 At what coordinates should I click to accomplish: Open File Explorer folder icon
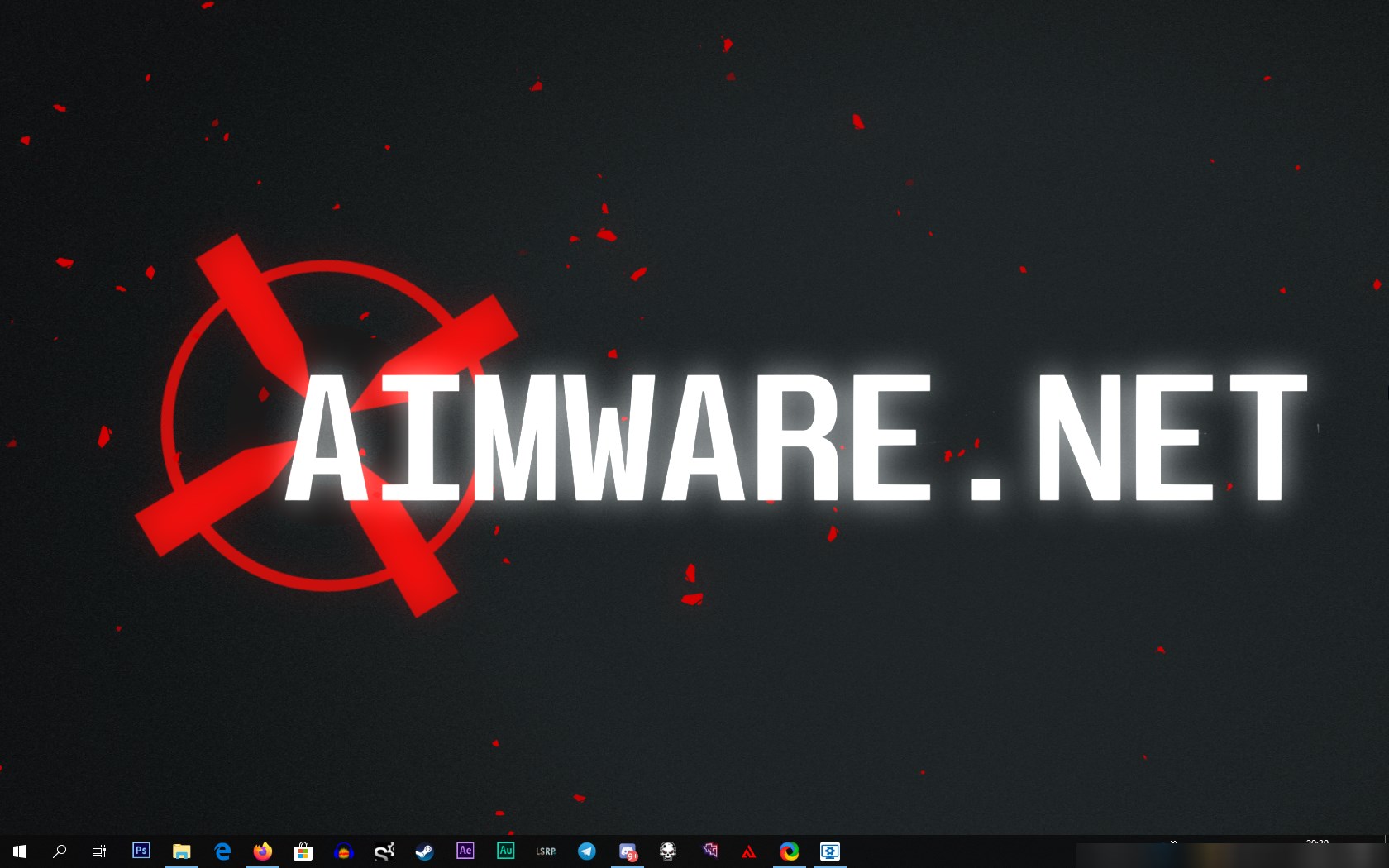181,851
